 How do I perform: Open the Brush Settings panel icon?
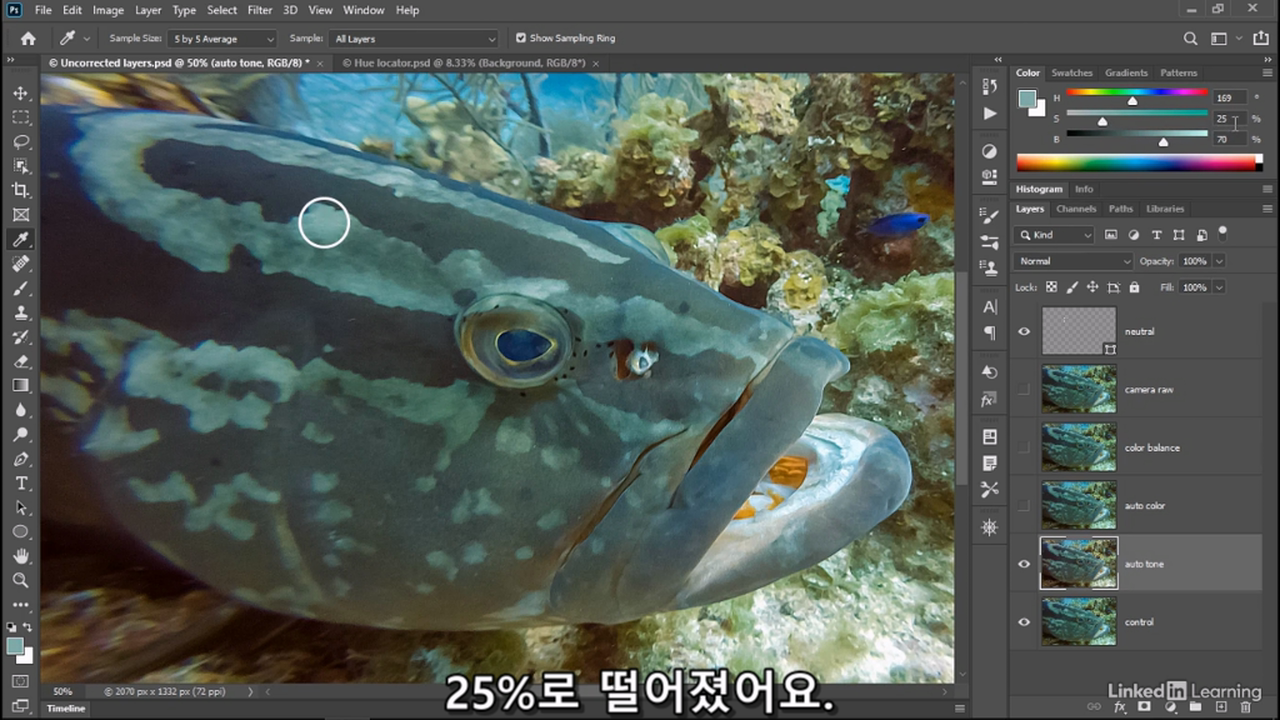989,242
